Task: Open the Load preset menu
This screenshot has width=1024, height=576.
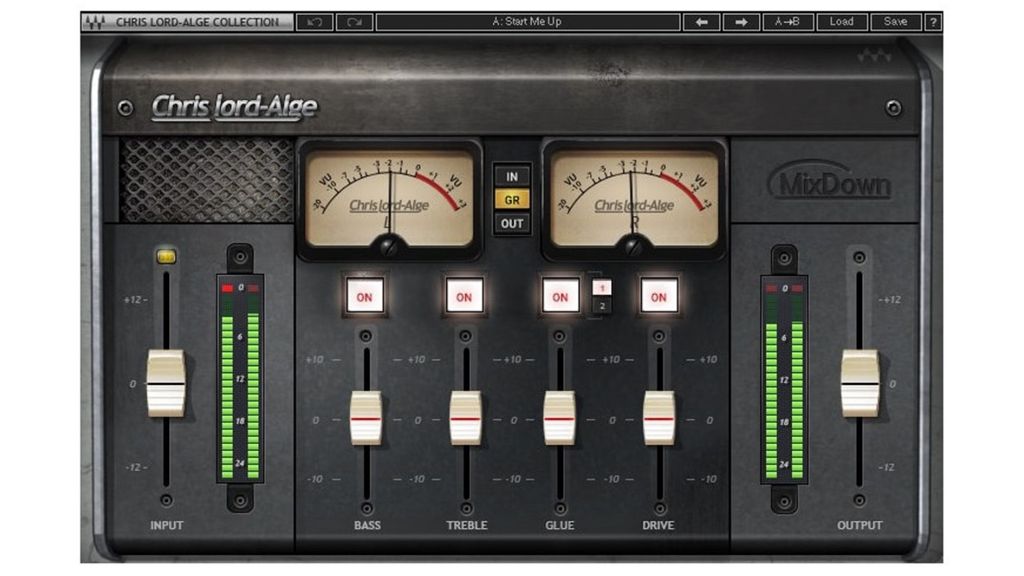Action: click(845, 21)
